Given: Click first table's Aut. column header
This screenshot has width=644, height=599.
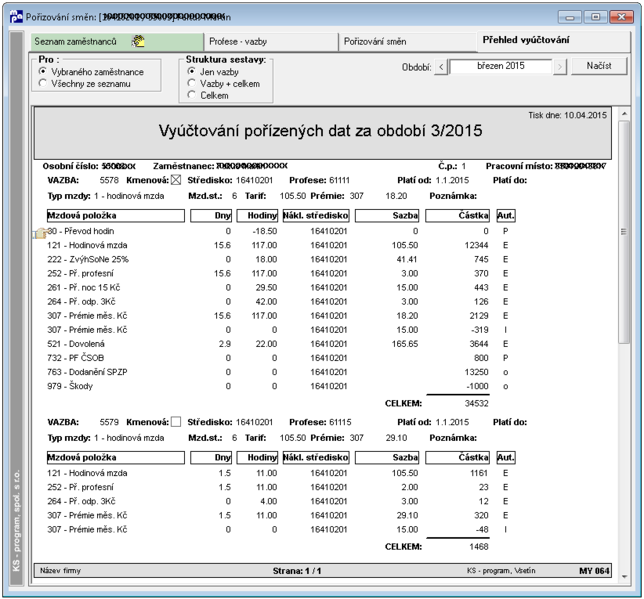Looking at the screenshot, I should 506,216.
